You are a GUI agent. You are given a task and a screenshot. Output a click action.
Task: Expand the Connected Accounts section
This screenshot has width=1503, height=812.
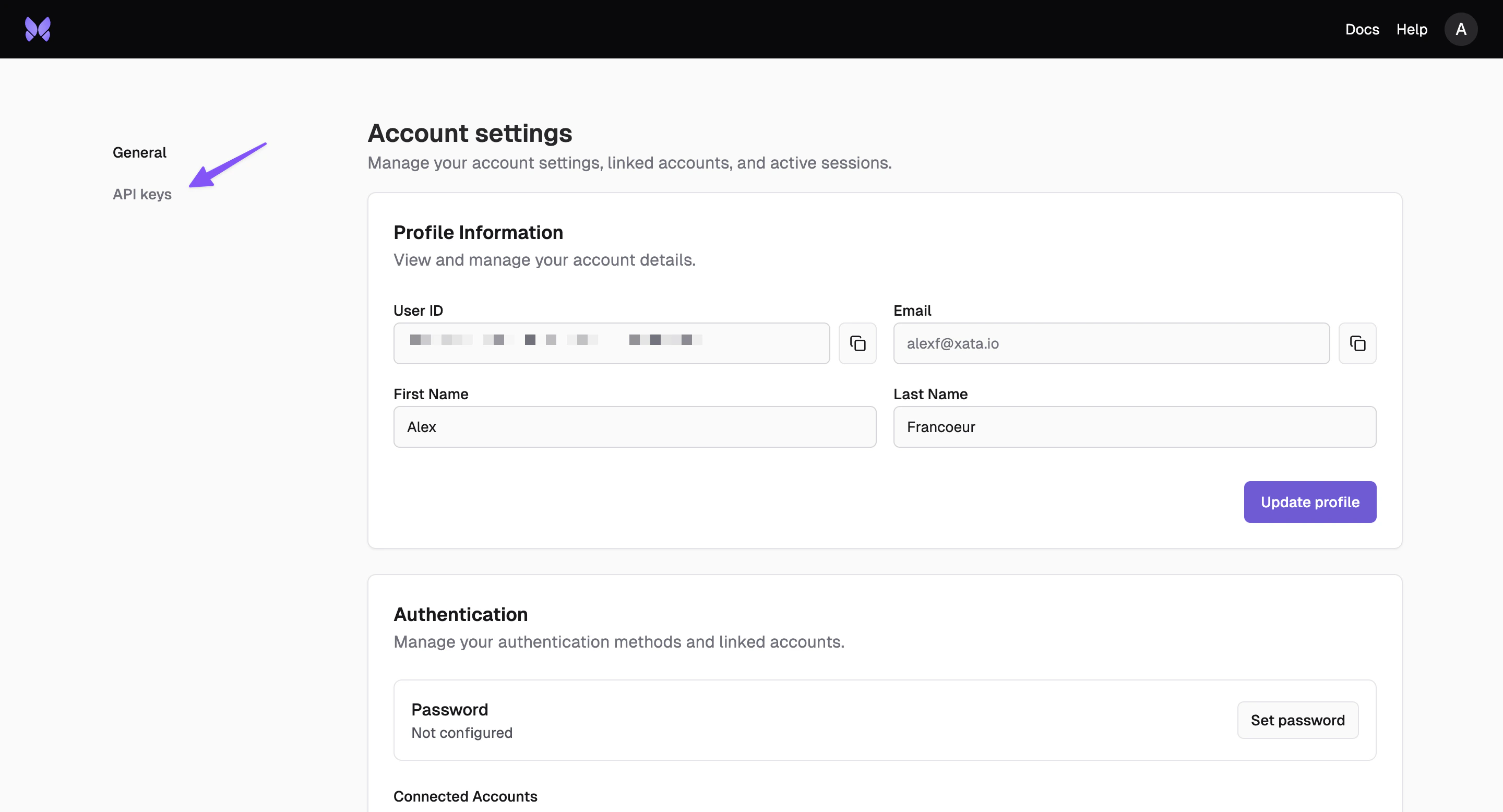coord(465,796)
